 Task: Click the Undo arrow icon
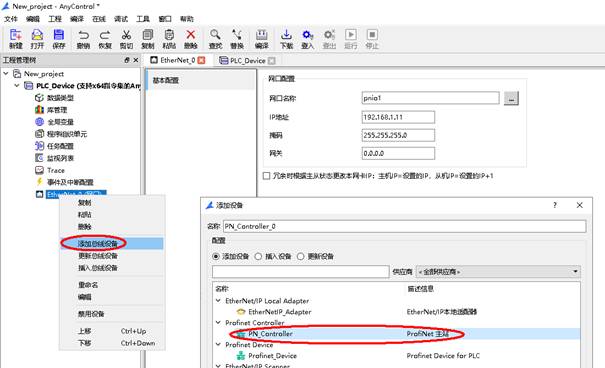[83, 35]
